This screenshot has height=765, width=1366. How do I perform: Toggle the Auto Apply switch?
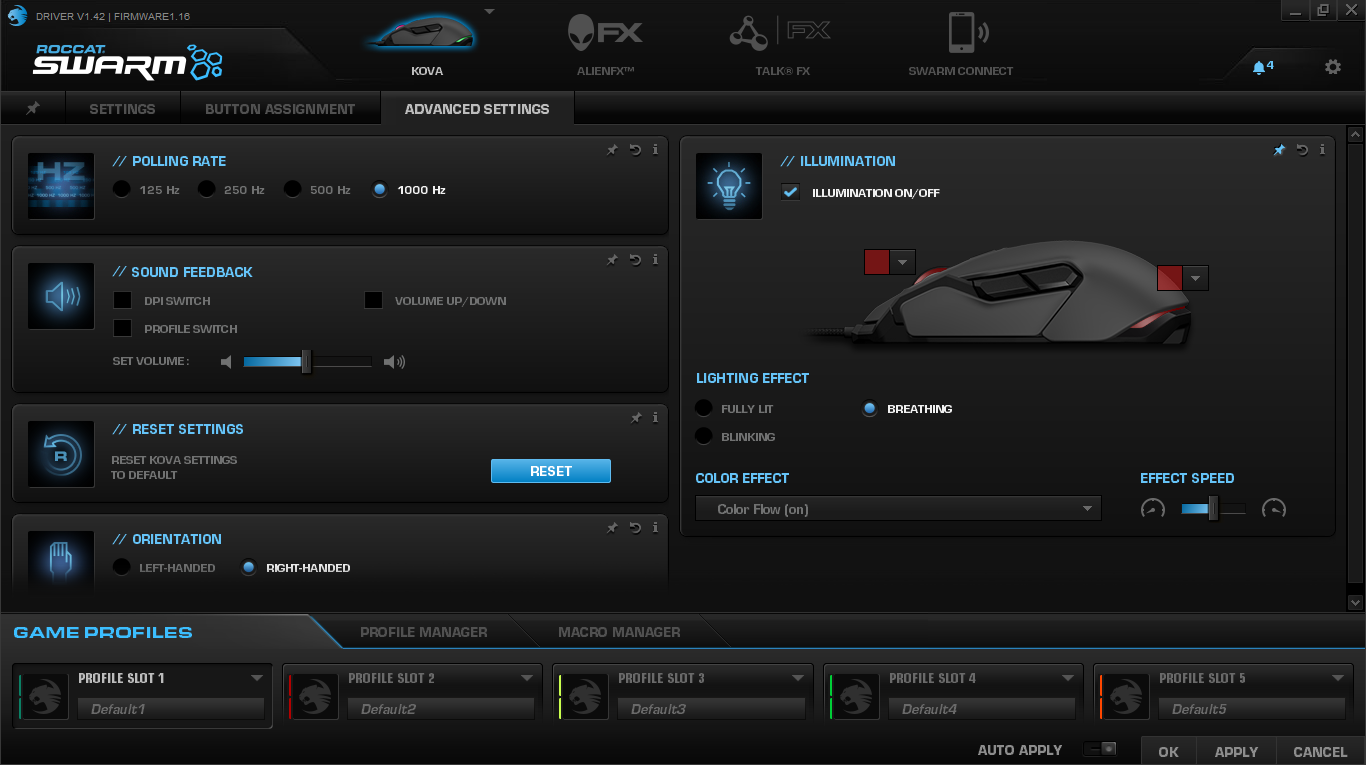coord(1100,749)
